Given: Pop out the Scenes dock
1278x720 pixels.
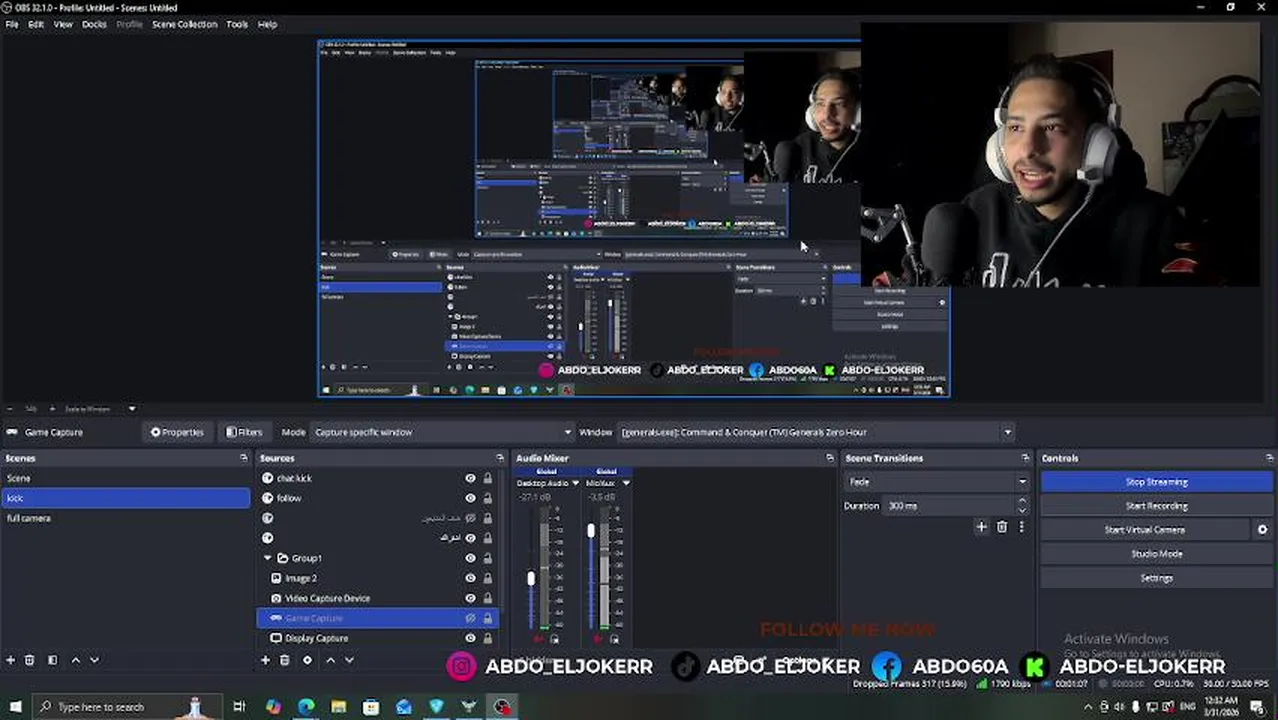Looking at the screenshot, I should pos(243,458).
